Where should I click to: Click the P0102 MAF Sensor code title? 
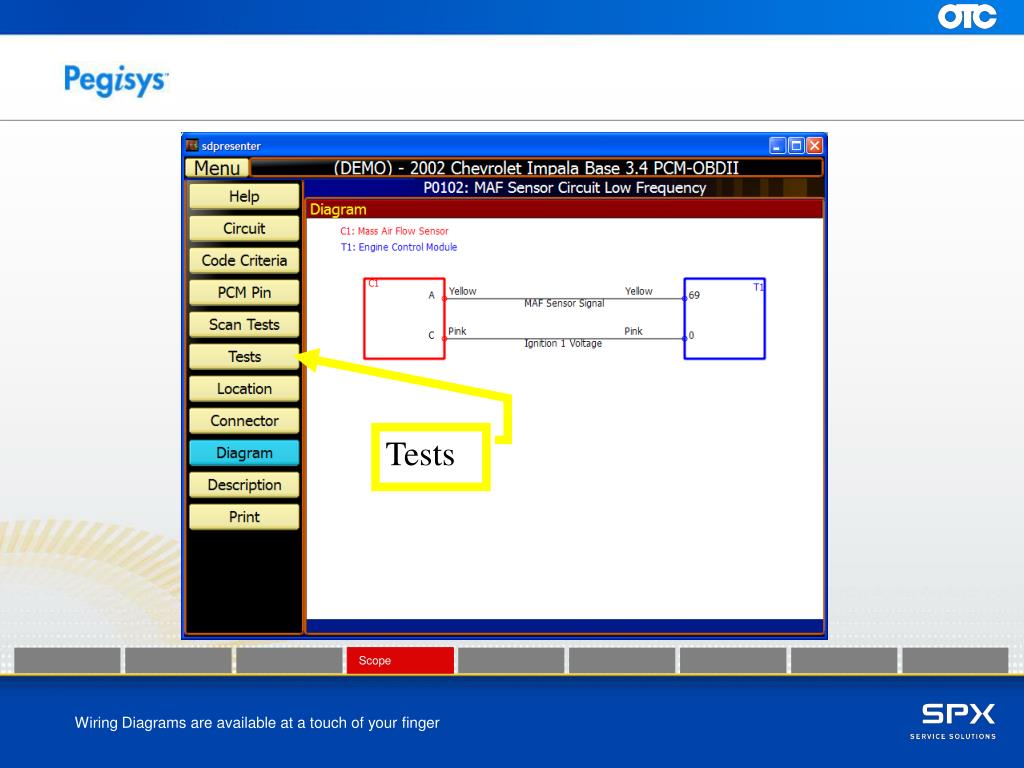pos(565,188)
